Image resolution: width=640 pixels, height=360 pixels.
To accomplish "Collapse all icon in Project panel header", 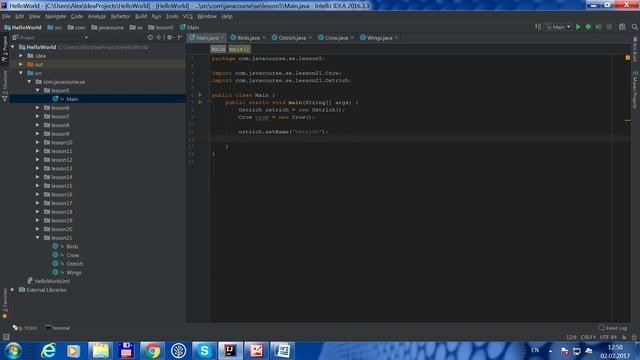I will 159,38.
